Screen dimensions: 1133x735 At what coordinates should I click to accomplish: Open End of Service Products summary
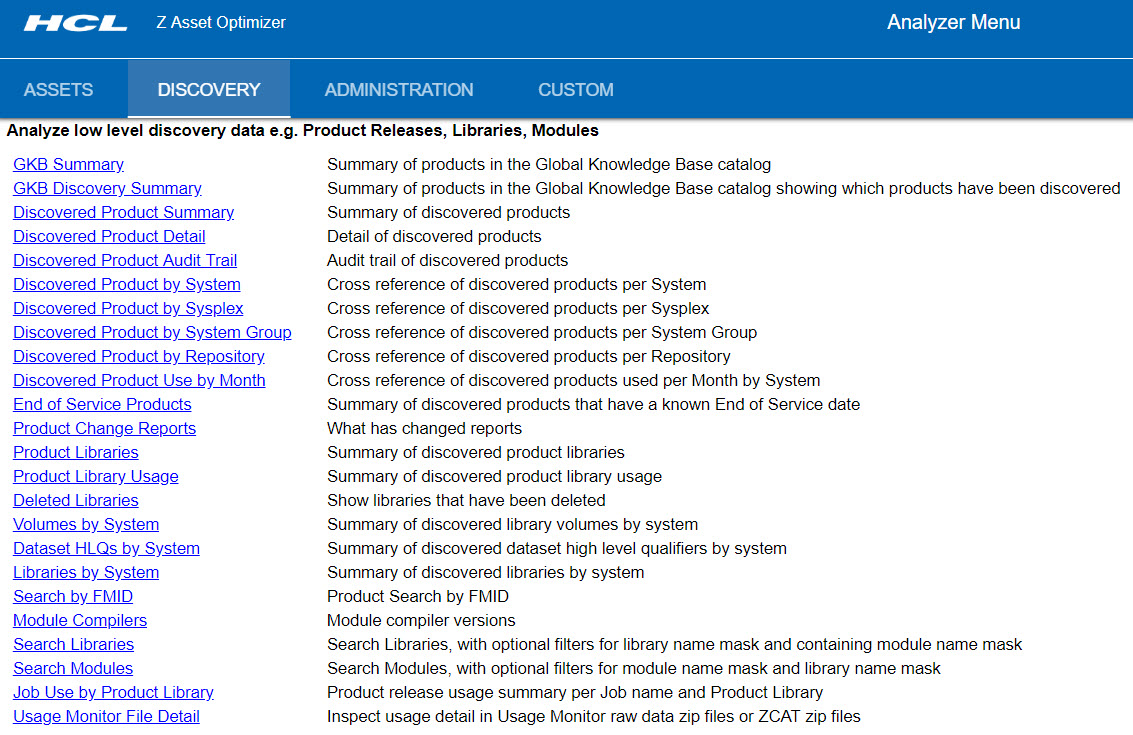pos(102,404)
